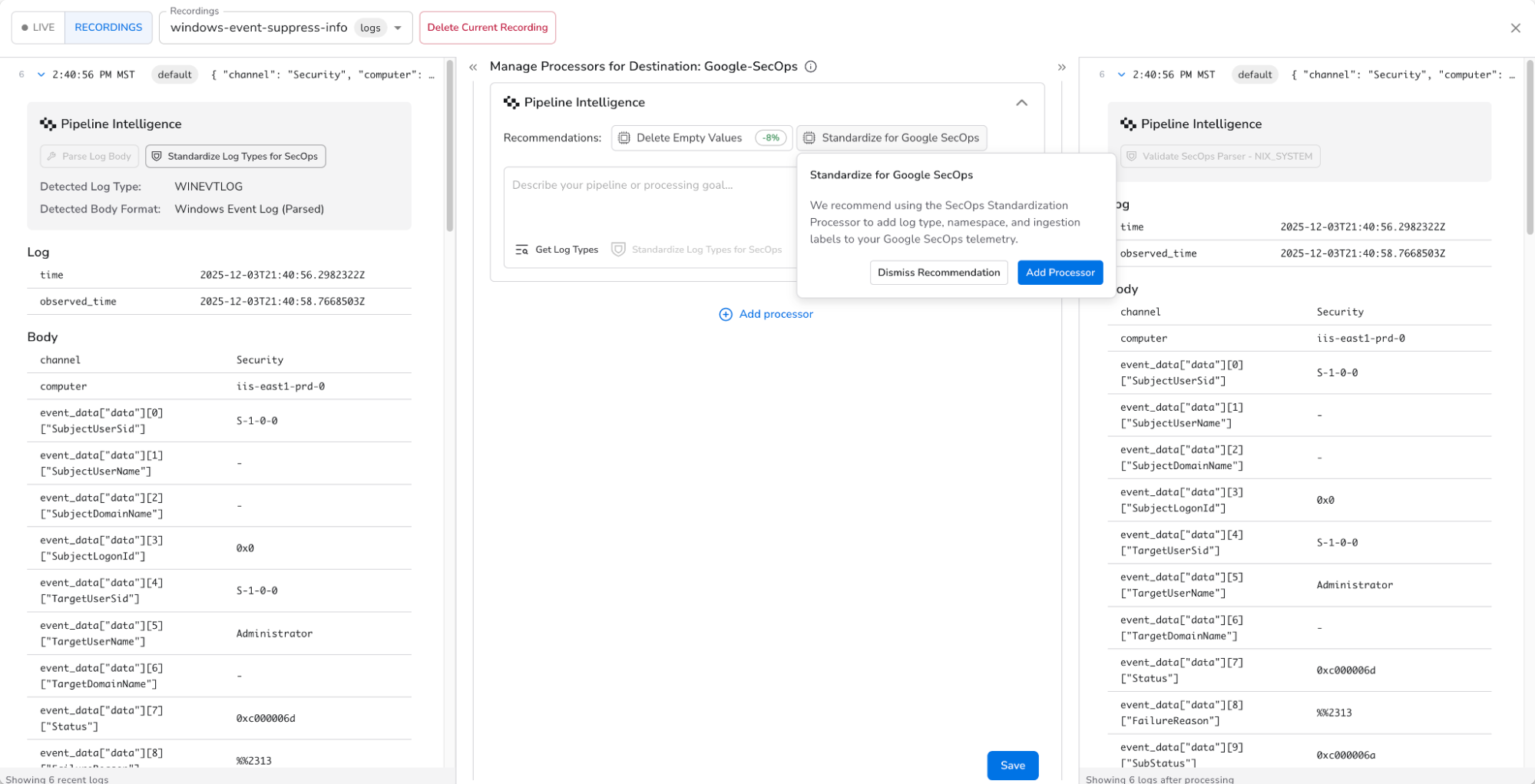The width and height of the screenshot is (1535, 784).
Task: Click the Get Log Types icon
Action: (521, 250)
